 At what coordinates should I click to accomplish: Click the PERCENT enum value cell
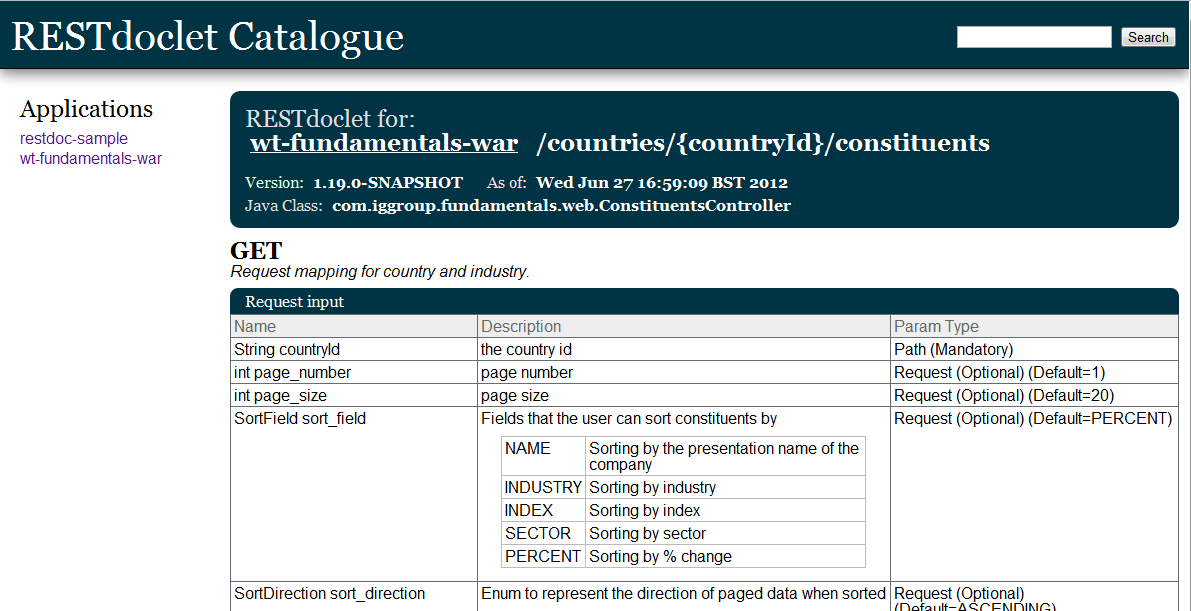(542, 557)
